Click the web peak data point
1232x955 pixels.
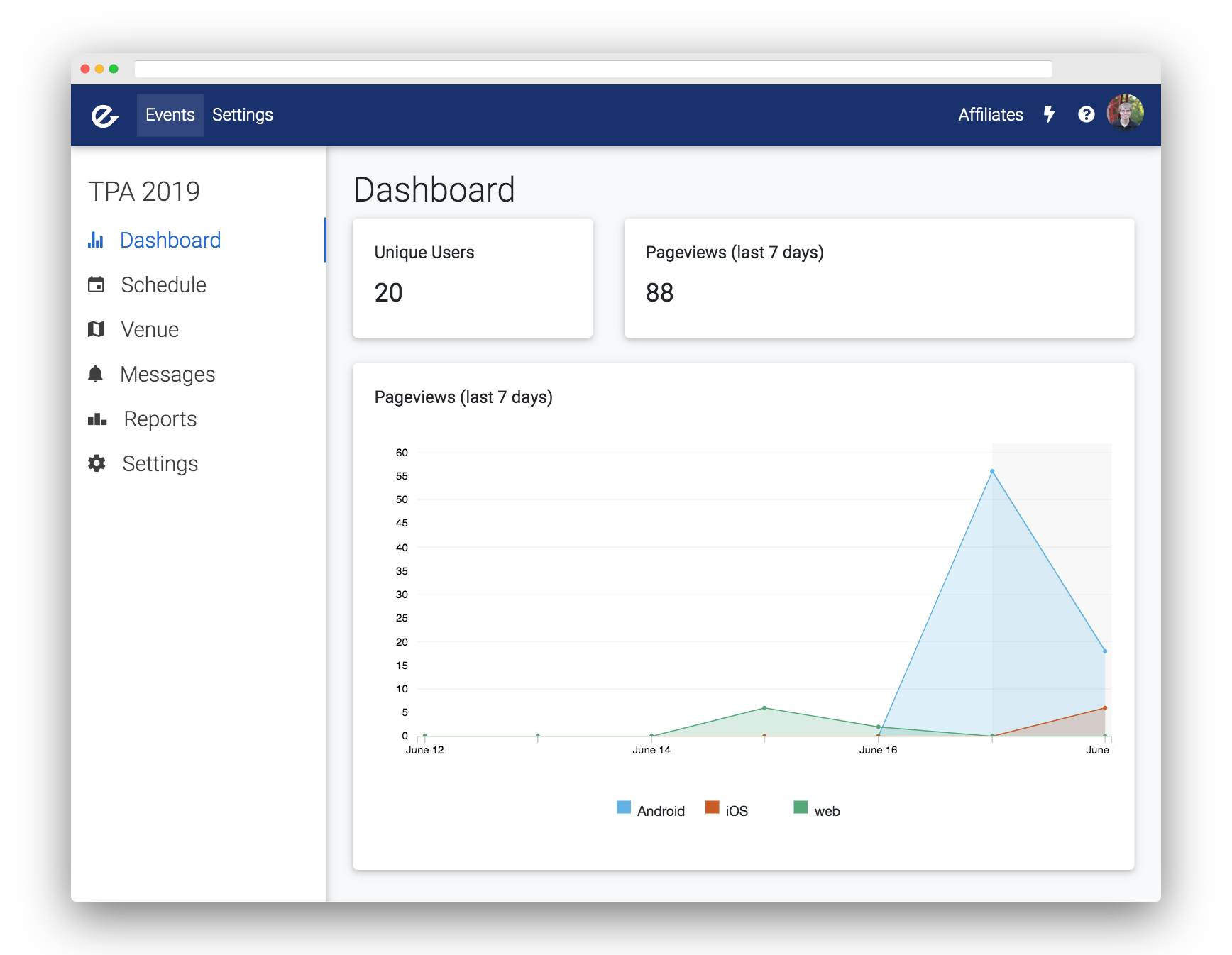point(764,708)
